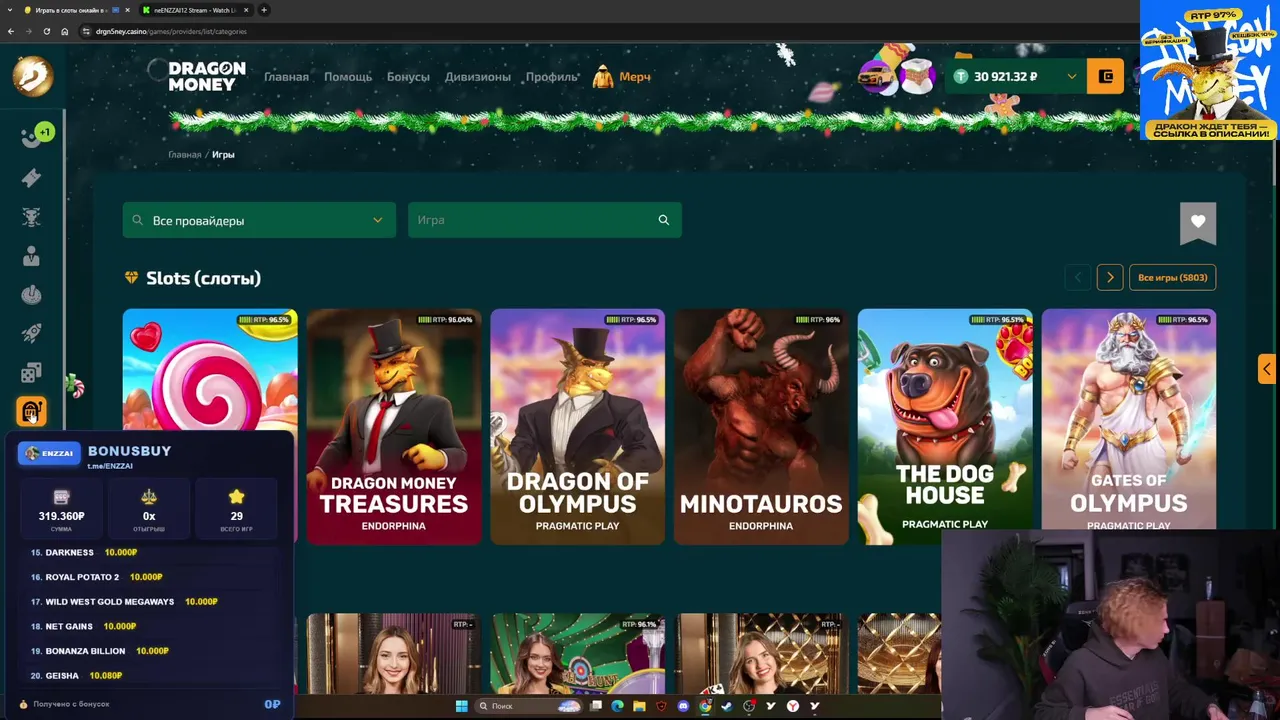
Task: Open the ticket icon in the sidebar
Action: 31,178
